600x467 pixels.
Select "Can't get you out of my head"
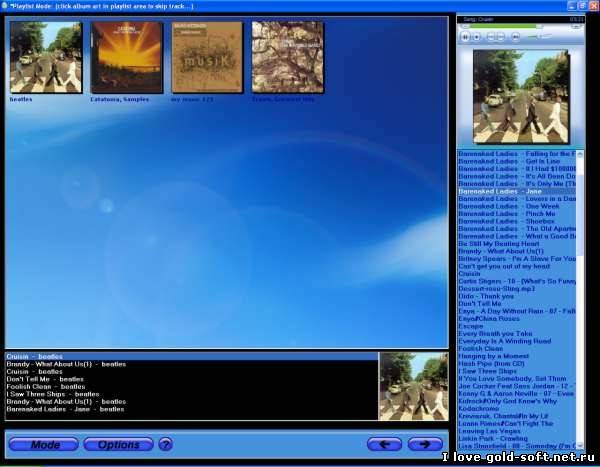(517, 266)
